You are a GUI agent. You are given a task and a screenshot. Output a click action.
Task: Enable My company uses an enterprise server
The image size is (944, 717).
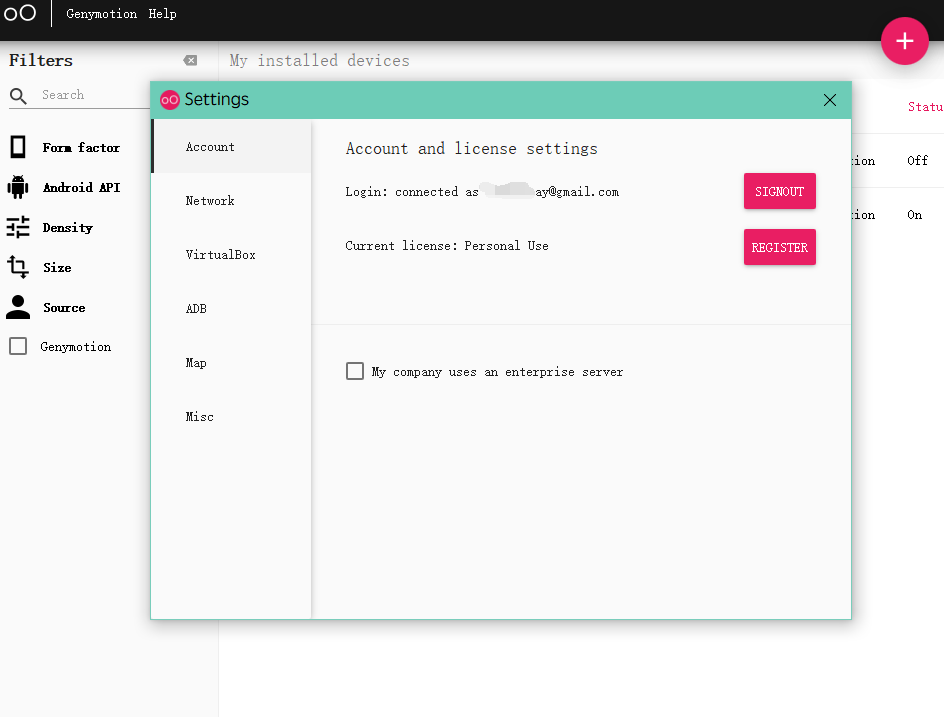(x=355, y=371)
